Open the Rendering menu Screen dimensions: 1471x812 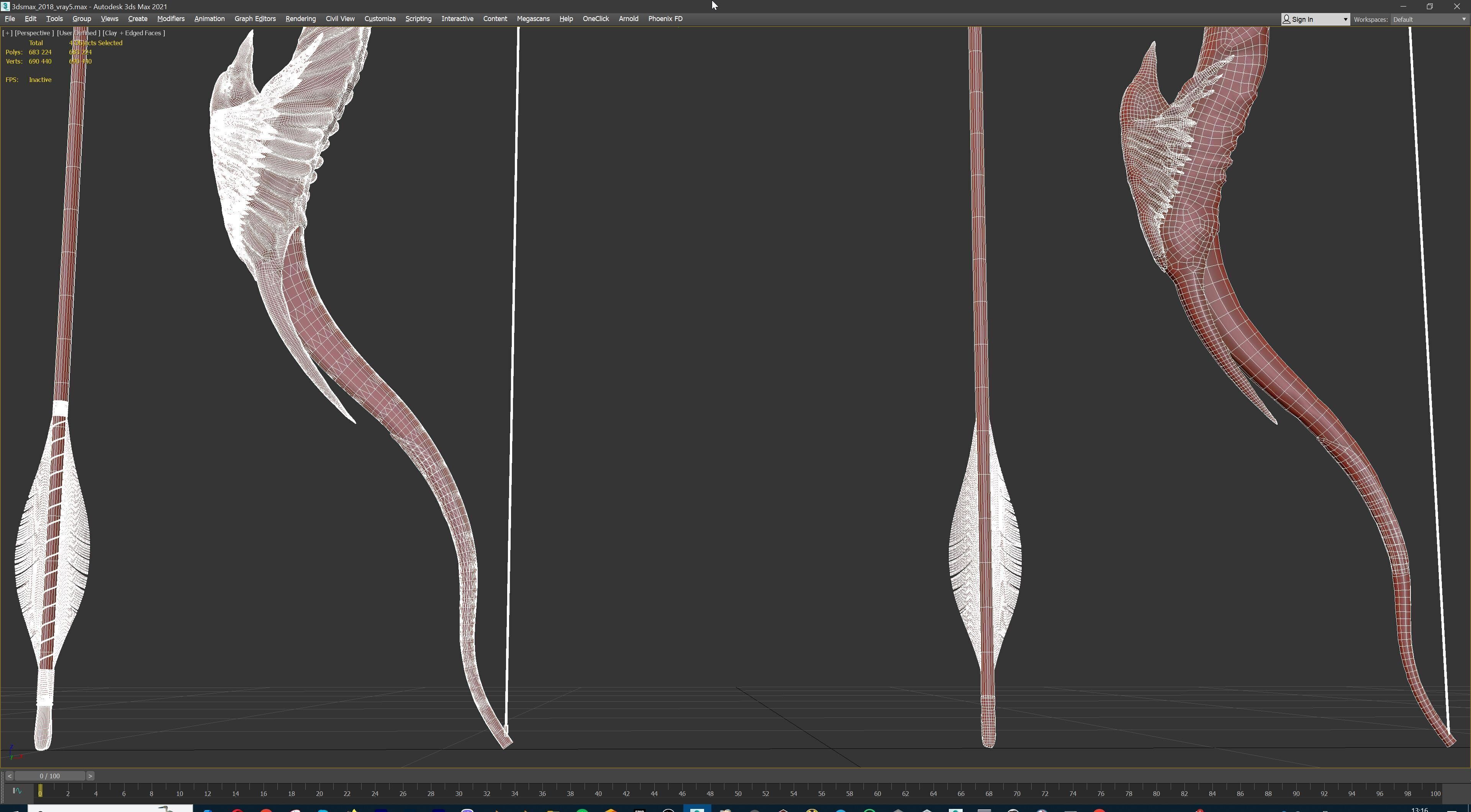[300, 19]
